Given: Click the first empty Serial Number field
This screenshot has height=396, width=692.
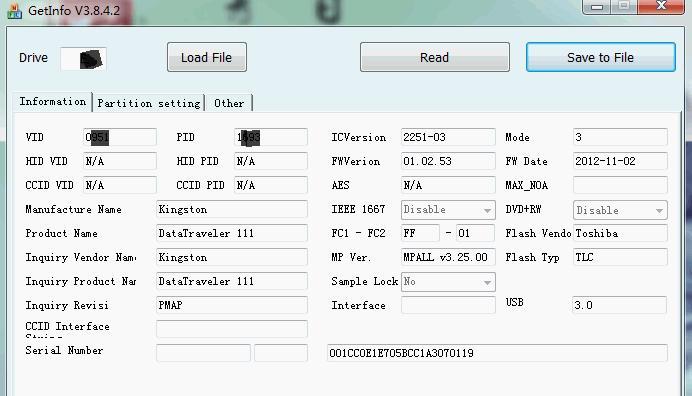Looking at the screenshot, I should (203, 353).
